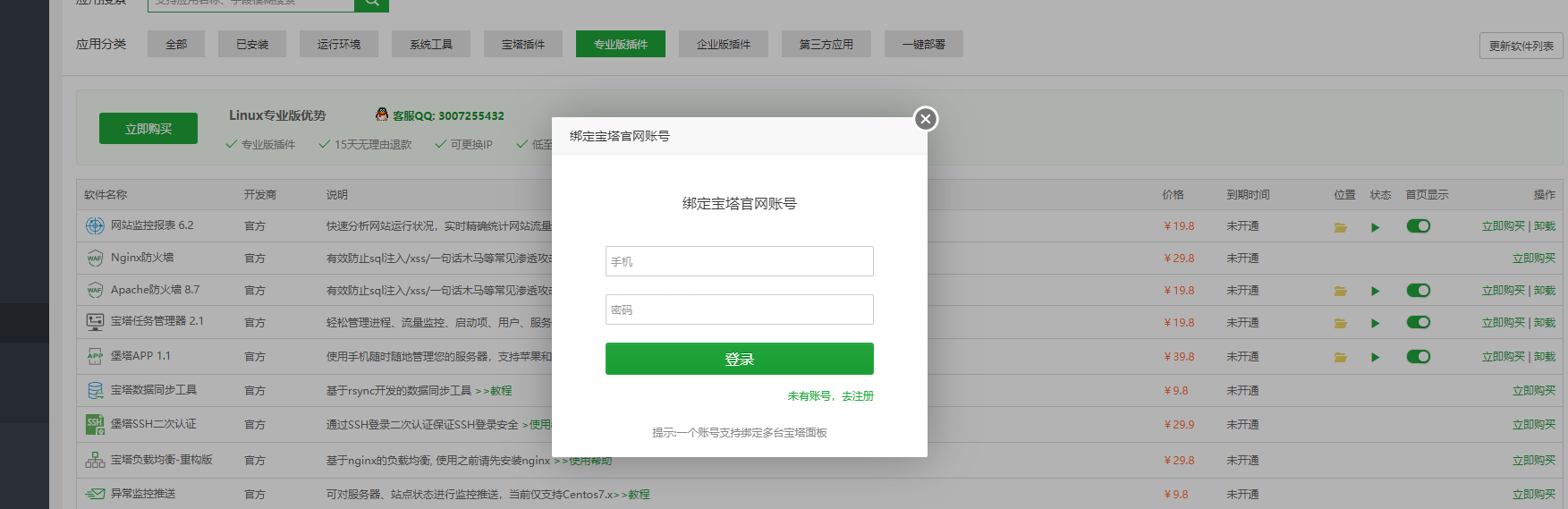The height and width of the screenshot is (509, 1568).
Task: Click 卸载 in the 堡塔APP row
Action: tap(1545, 356)
